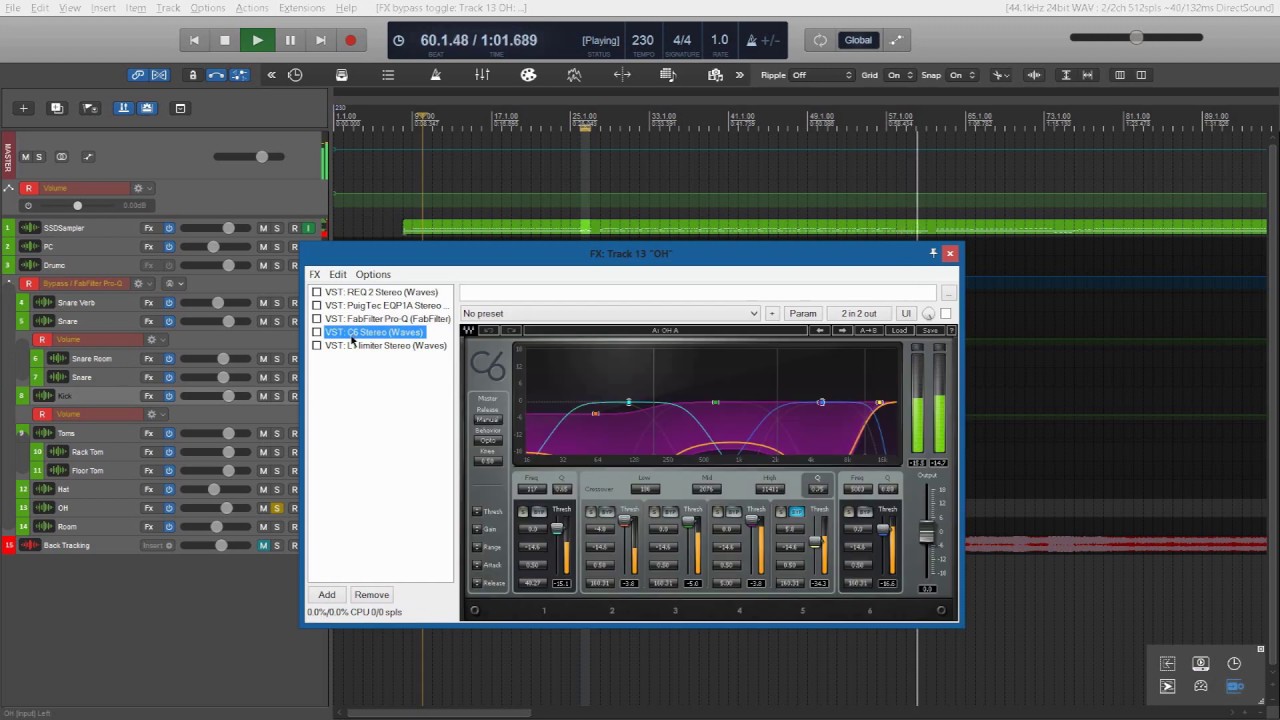Open FX for OH track

click(149, 508)
